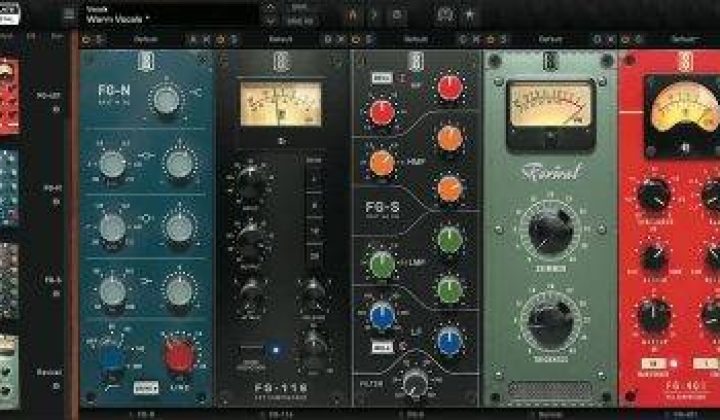Select FG-401 thumbnail in module library
Viewport: 720px width, 420px height.
[x=9, y=96]
